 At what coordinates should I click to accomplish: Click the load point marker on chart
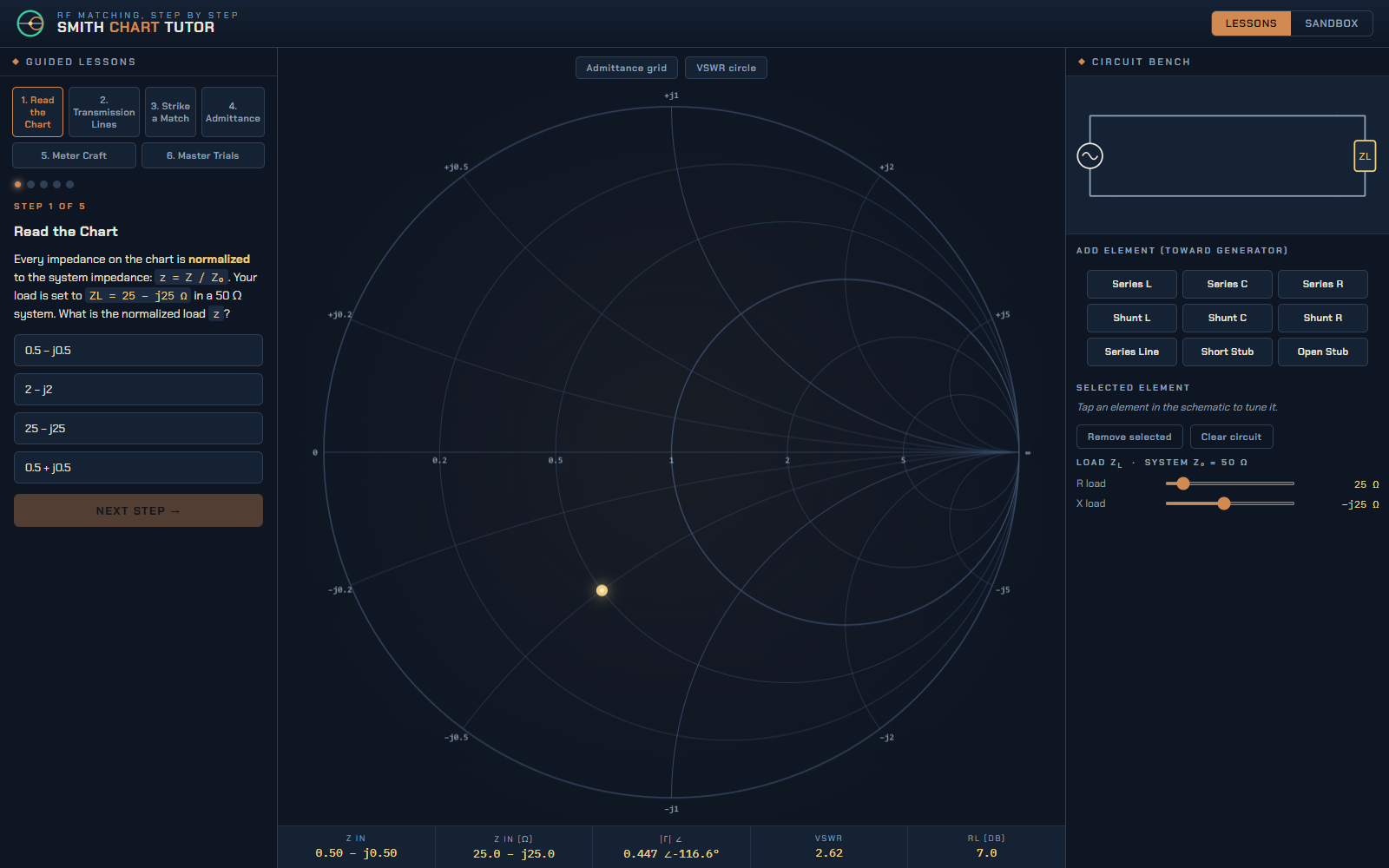602,590
